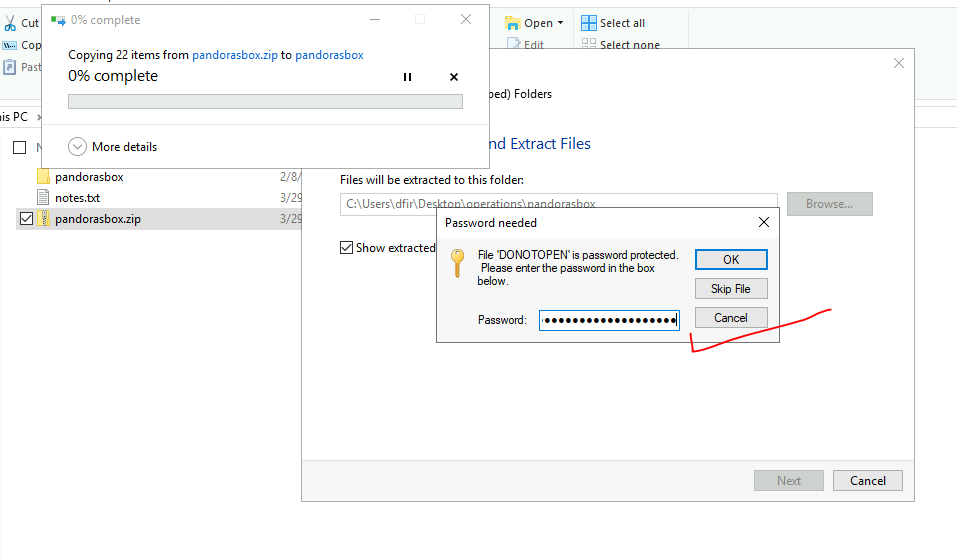957x560 pixels.
Task: Tick the select-all header checkbox
Action: [19, 148]
